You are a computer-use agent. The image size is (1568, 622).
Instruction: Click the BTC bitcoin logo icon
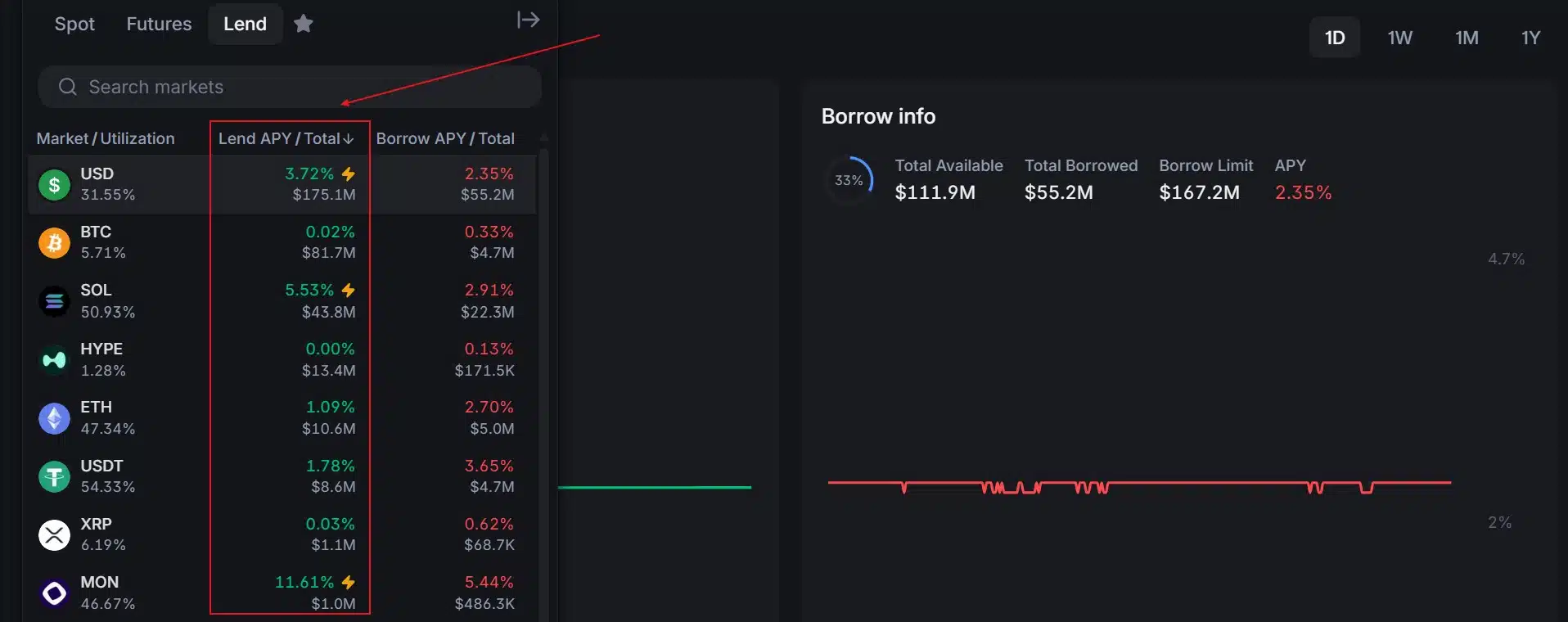(54, 243)
